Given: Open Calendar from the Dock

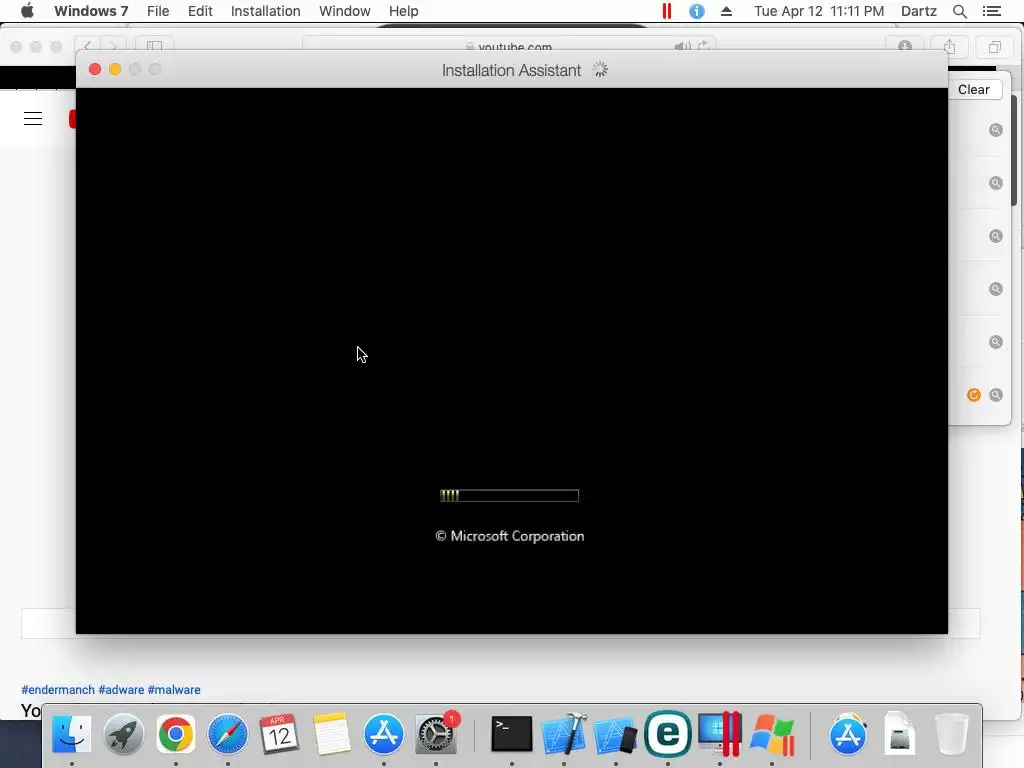Looking at the screenshot, I should click(280, 734).
